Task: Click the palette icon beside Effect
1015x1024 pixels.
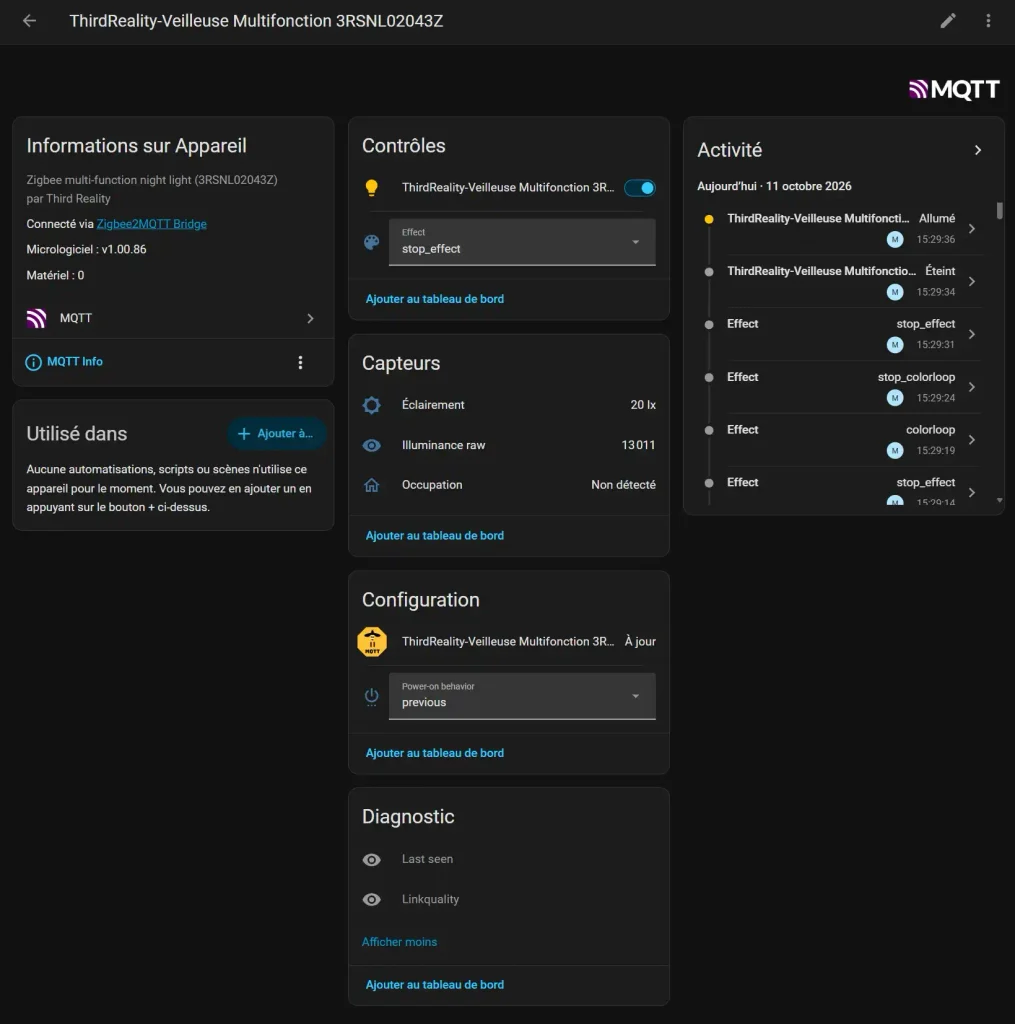Action: tap(372, 242)
